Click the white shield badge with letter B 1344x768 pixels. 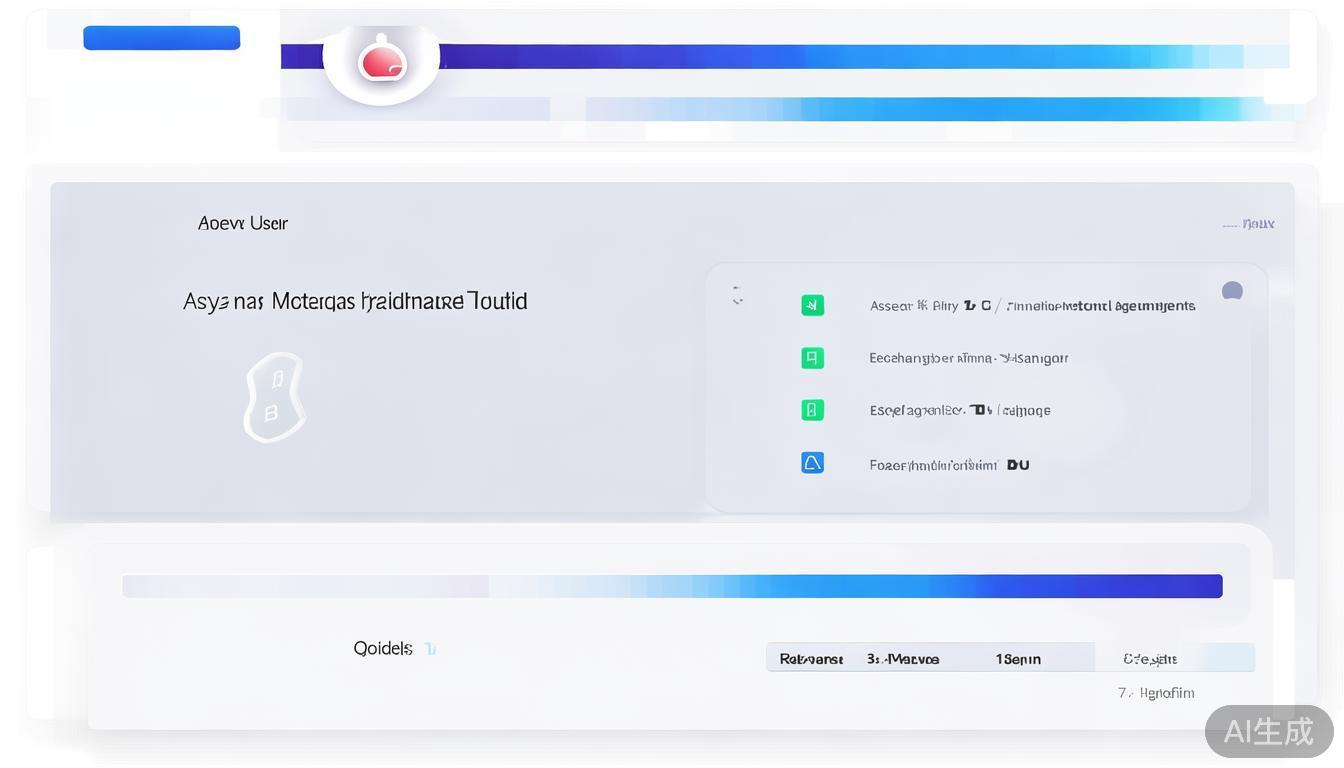[274, 397]
